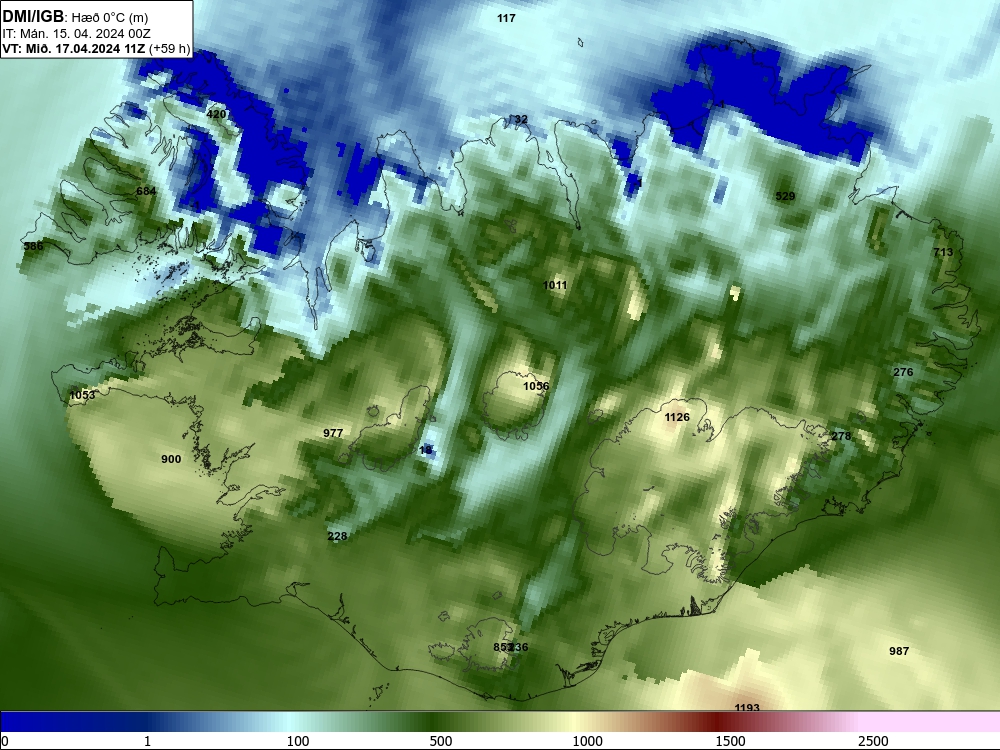Click the map value 713

click(x=943, y=253)
